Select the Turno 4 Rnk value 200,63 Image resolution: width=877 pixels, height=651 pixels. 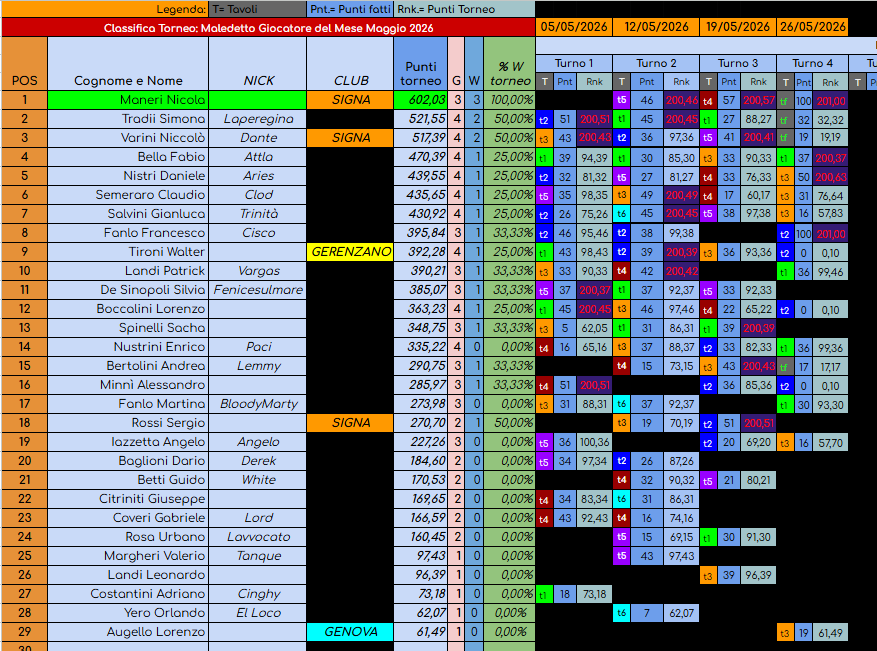(830, 177)
